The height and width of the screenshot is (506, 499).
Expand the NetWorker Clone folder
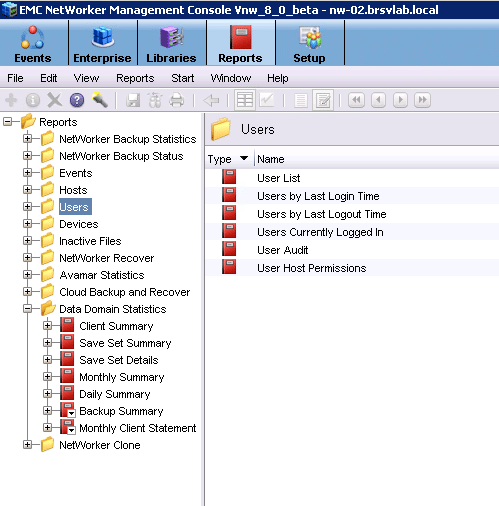28,445
